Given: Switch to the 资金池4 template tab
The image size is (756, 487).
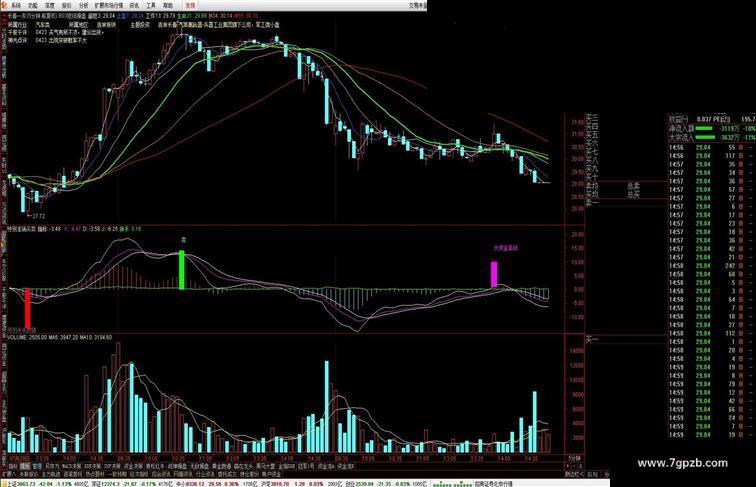Looking at the screenshot, I should pyautogui.click(x=326, y=467).
